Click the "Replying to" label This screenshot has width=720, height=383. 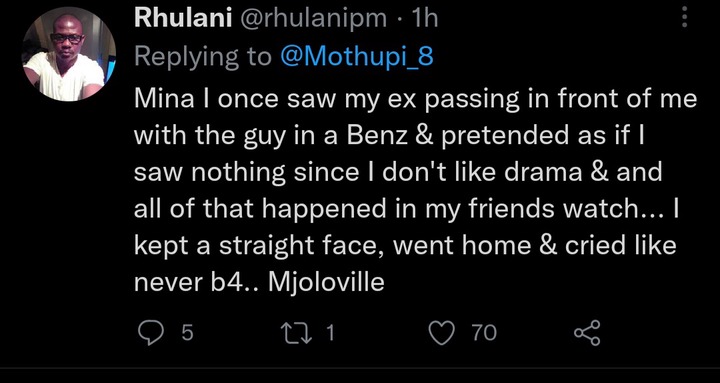pos(203,57)
